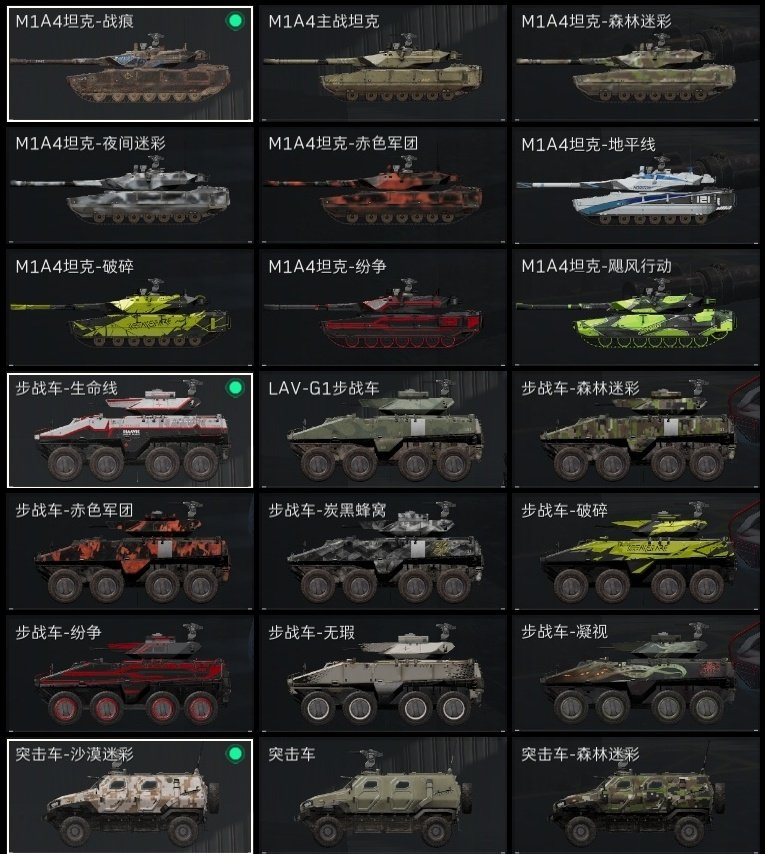Choose the 步战车-森林迷彩 skin
Screen dimensions: 765x854
tap(636, 430)
